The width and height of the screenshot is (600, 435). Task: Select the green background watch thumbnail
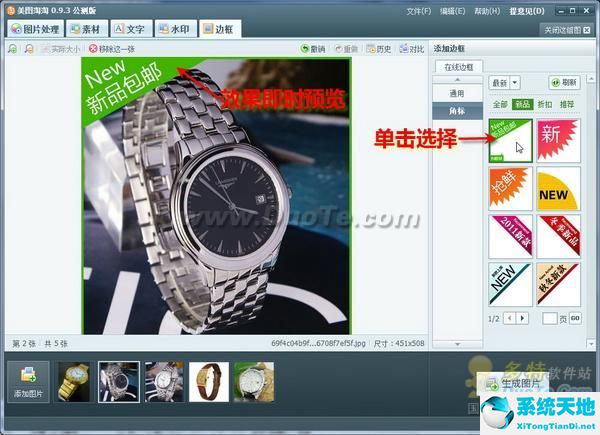pyautogui.click(x=254, y=382)
